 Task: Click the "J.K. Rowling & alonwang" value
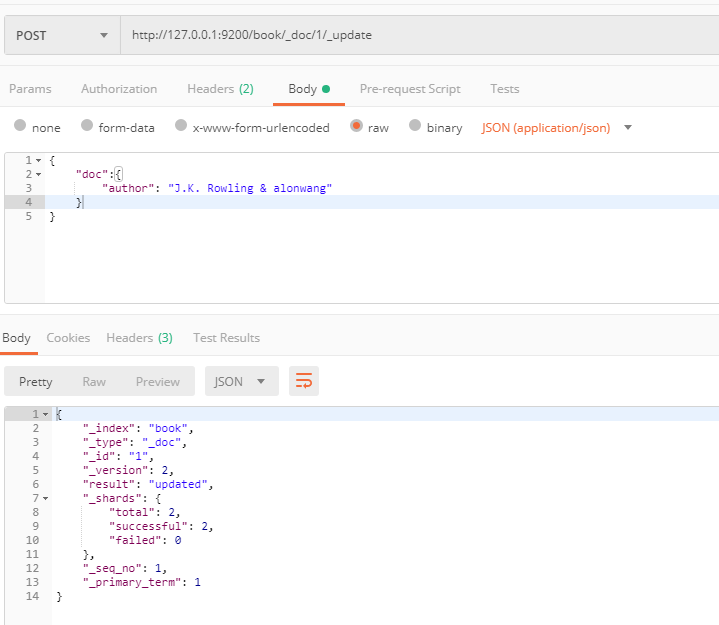pyautogui.click(x=250, y=188)
